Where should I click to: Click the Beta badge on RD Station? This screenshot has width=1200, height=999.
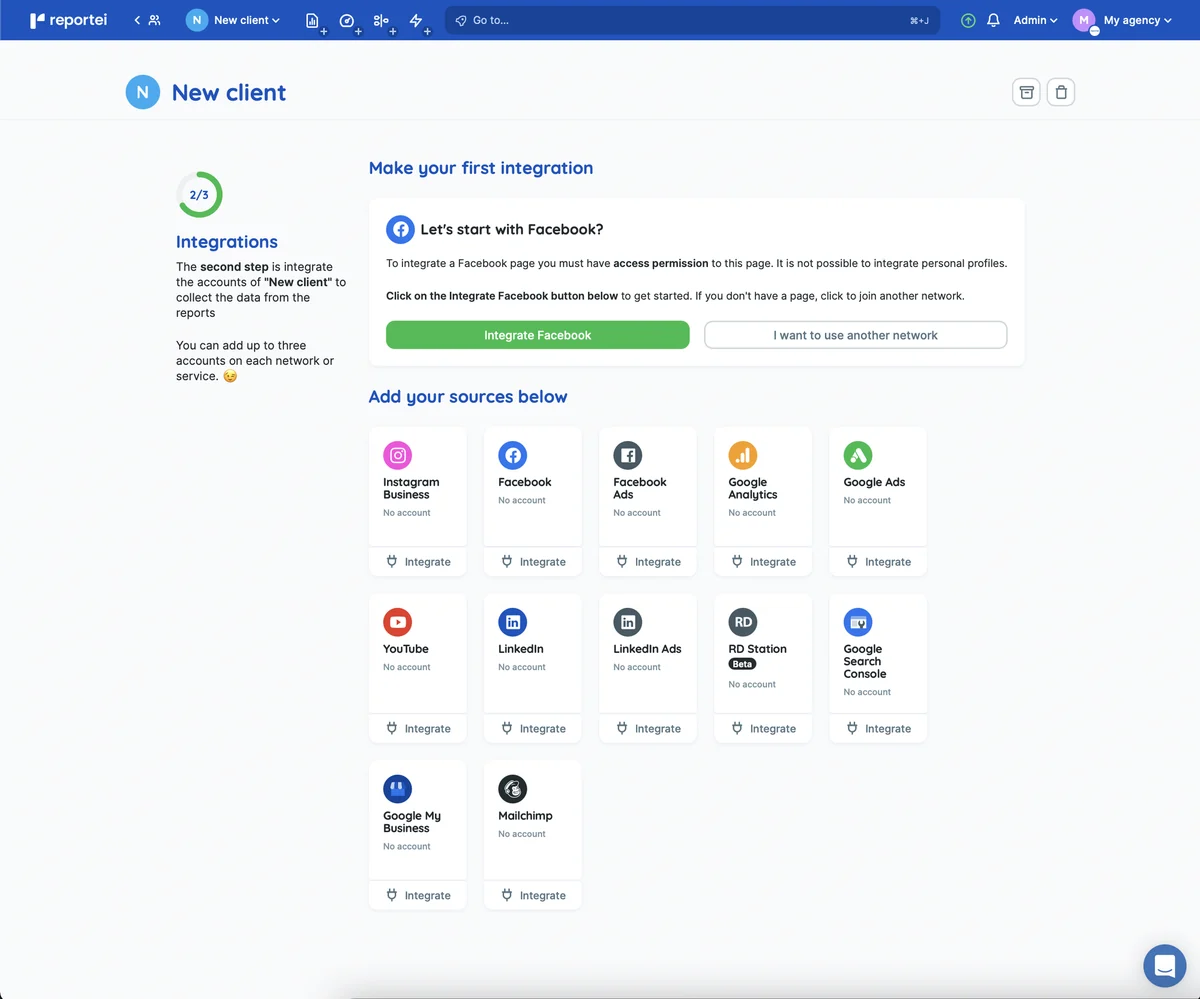click(x=742, y=664)
